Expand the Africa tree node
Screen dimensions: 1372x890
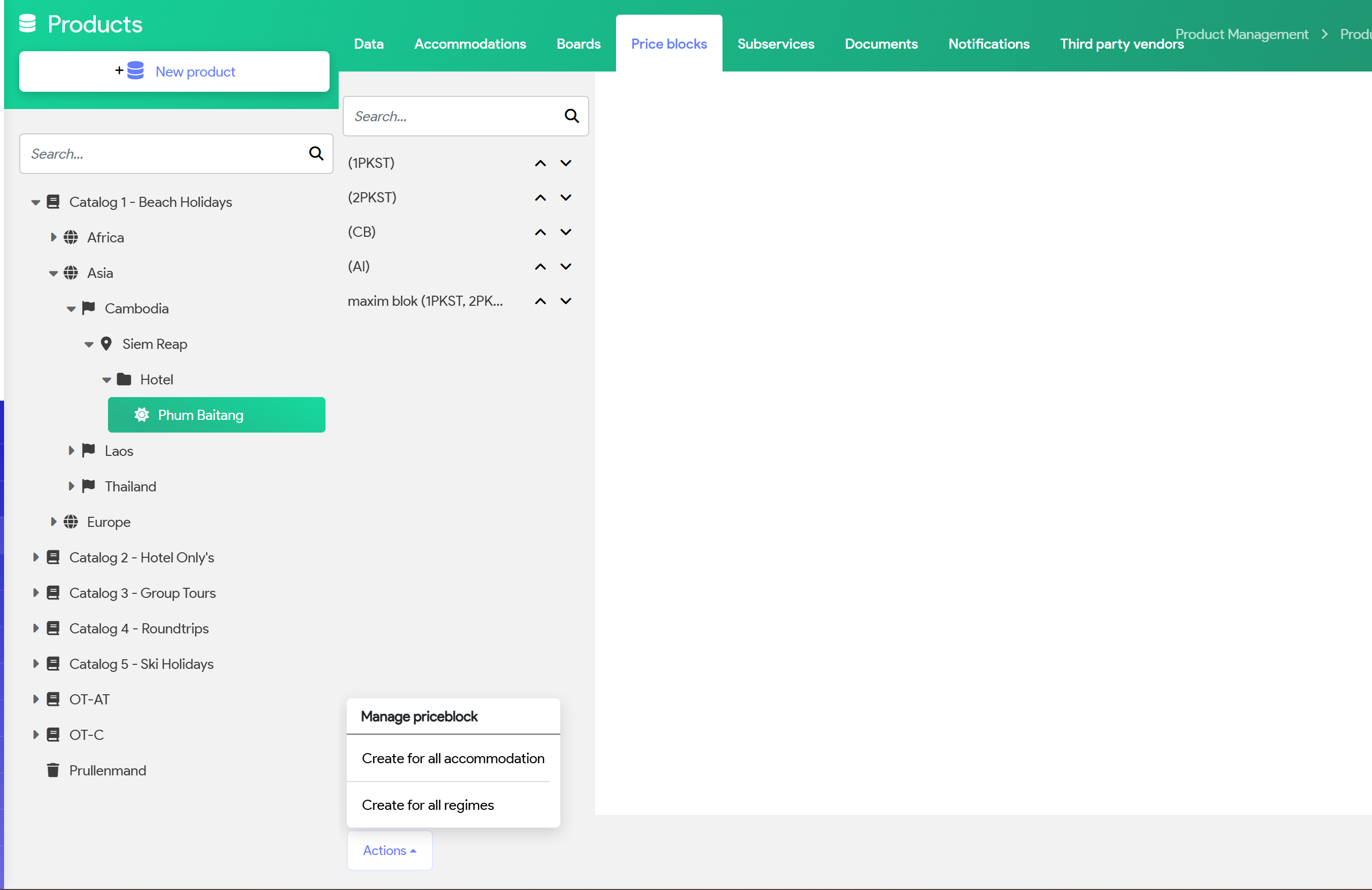click(x=54, y=237)
